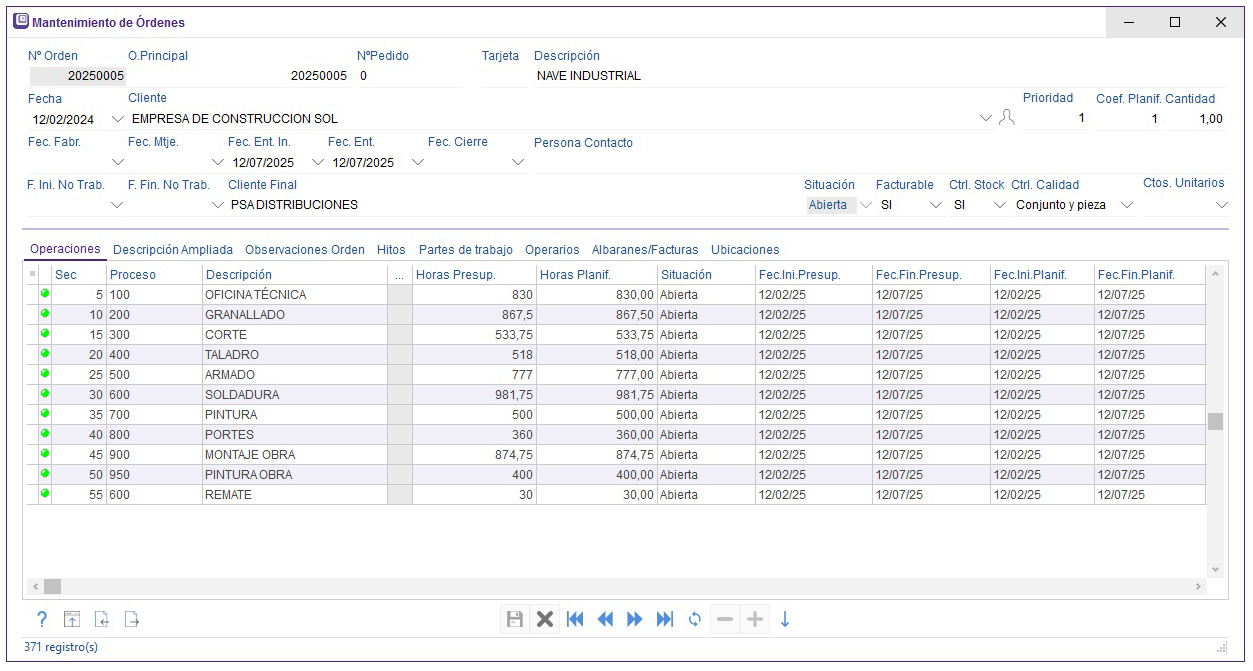Viewport: 1253px width, 671px height.
Task: Open the Situación dropdown
Action: coord(866,205)
